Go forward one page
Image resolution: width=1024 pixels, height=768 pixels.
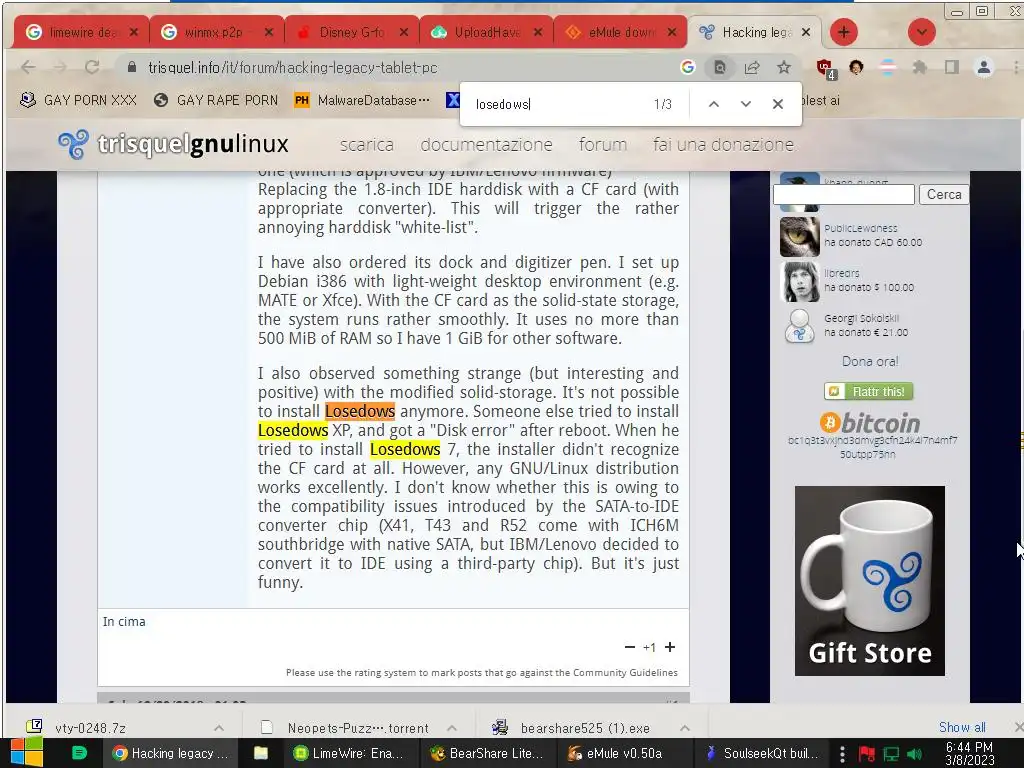click(60, 67)
